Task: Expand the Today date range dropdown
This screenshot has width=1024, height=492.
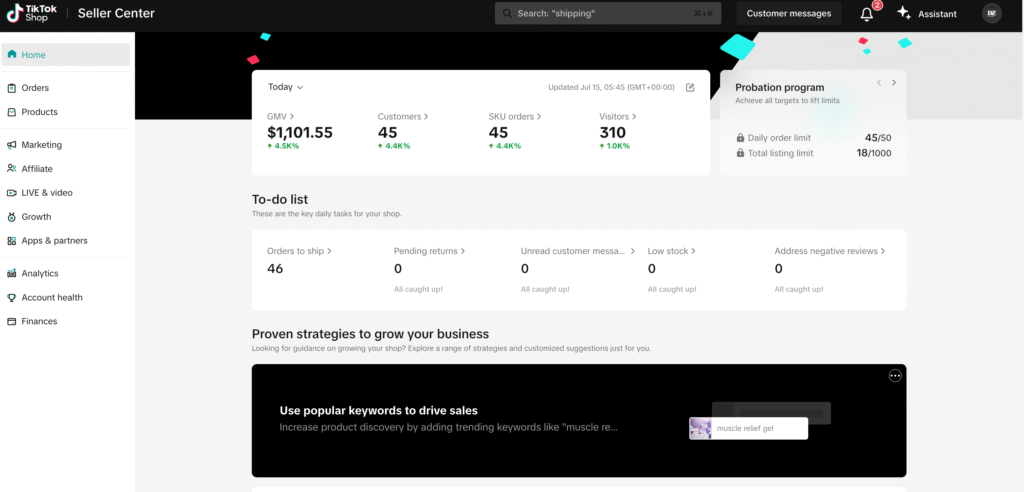Action: 285,87
